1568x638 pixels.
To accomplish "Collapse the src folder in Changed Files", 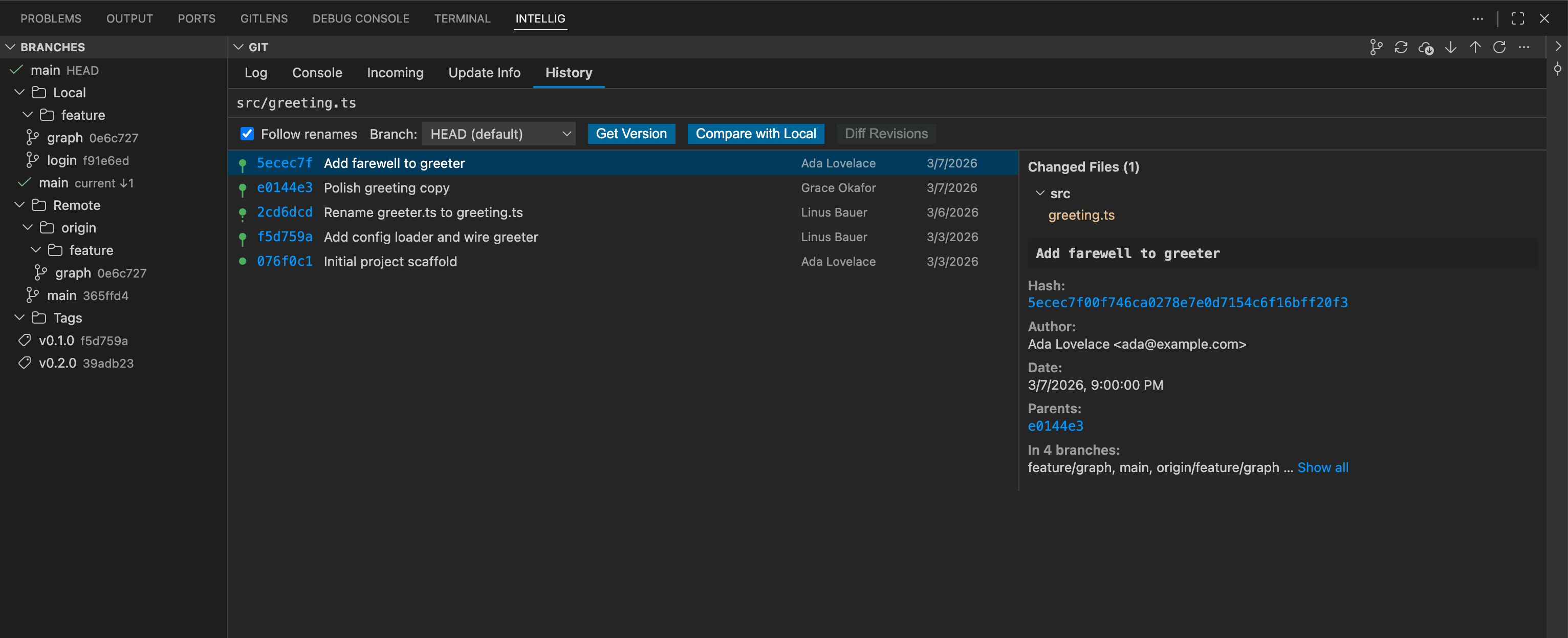I will (1040, 193).
